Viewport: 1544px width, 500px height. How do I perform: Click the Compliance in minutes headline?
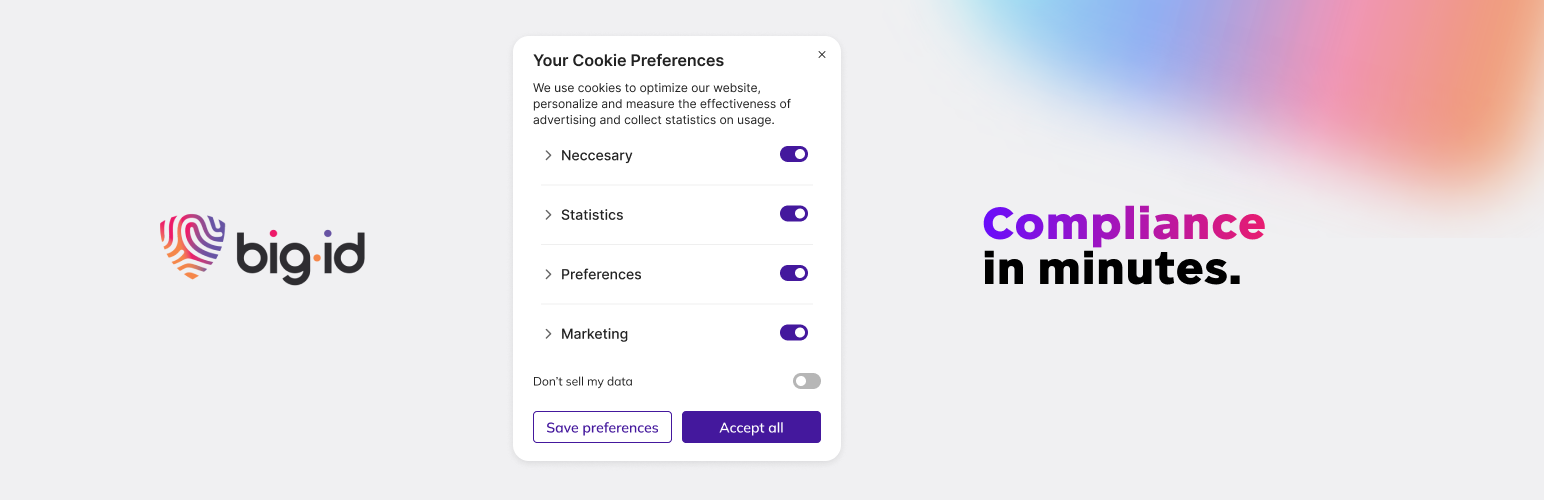click(x=1124, y=246)
